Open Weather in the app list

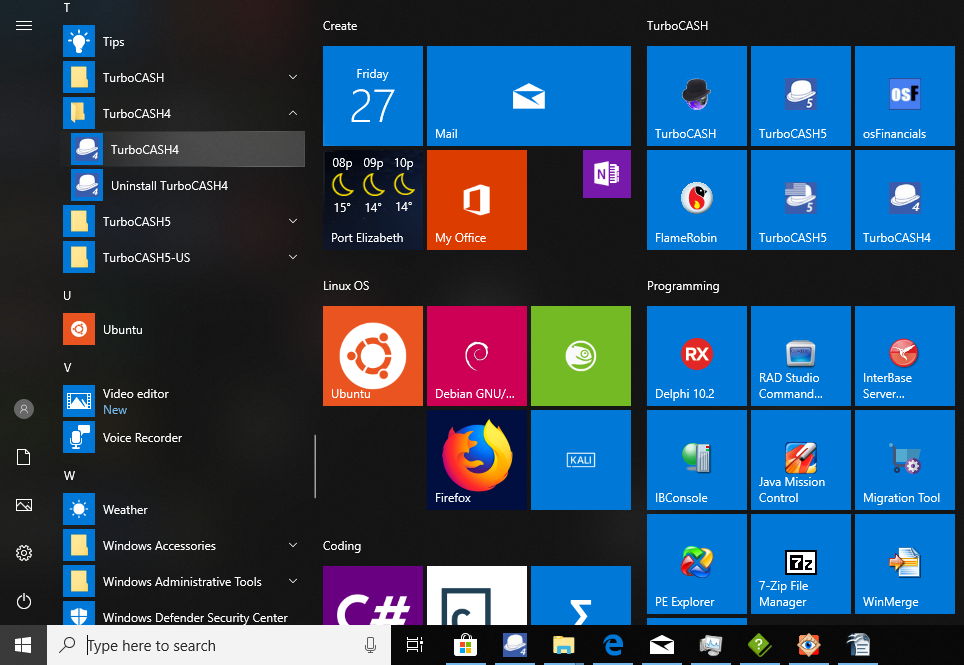[183, 510]
